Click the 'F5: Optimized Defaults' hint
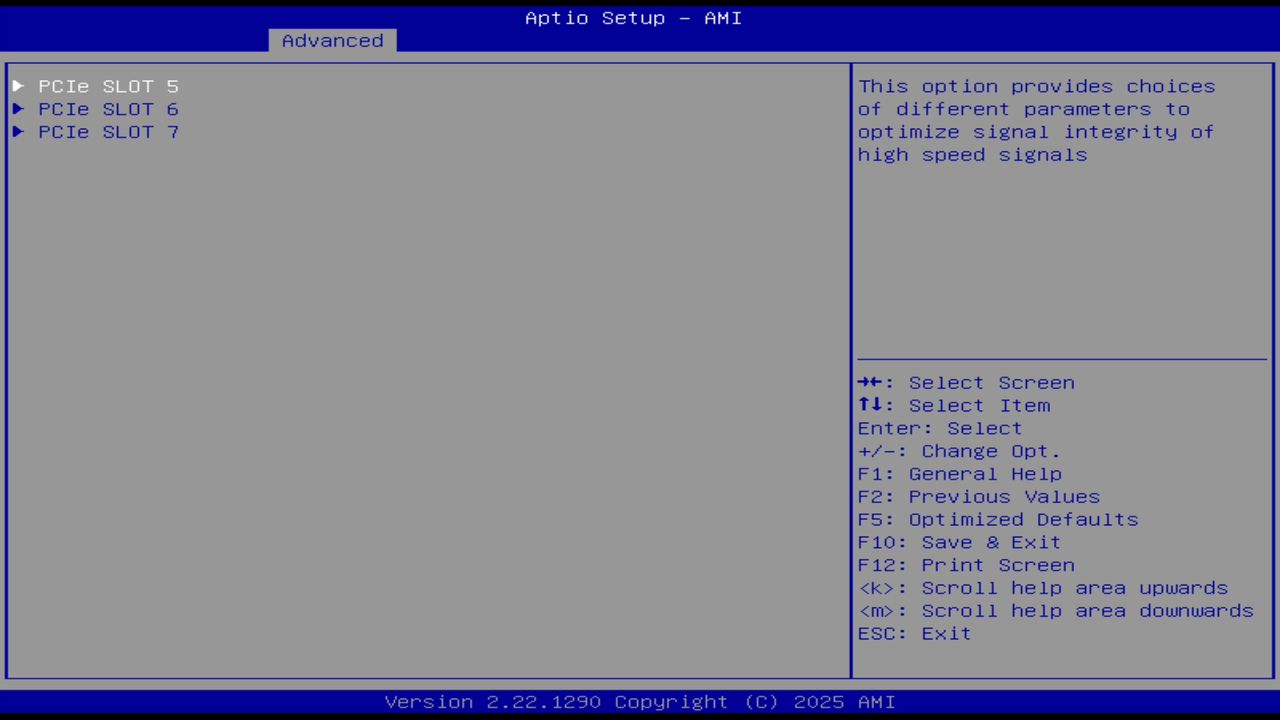This screenshot has height=720, width=1280. coord(998,520)
